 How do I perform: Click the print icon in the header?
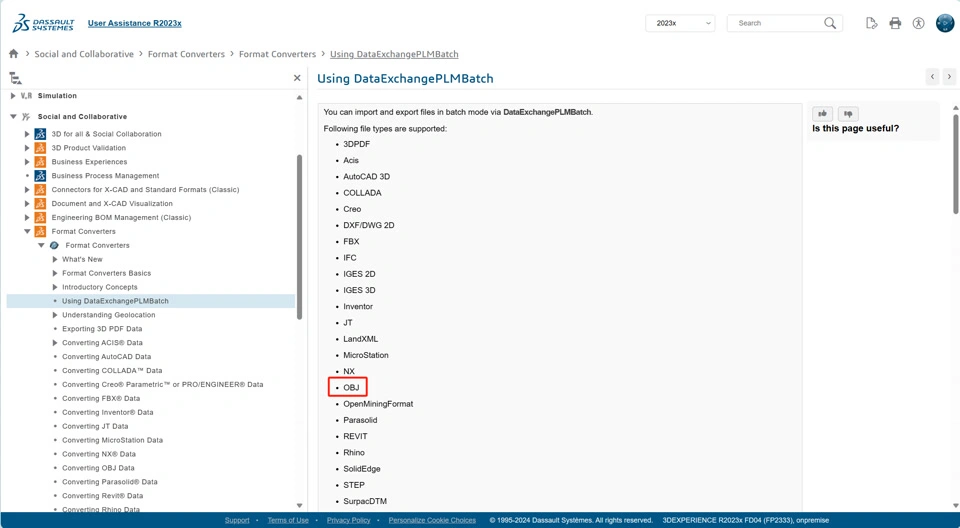(895, 23)
